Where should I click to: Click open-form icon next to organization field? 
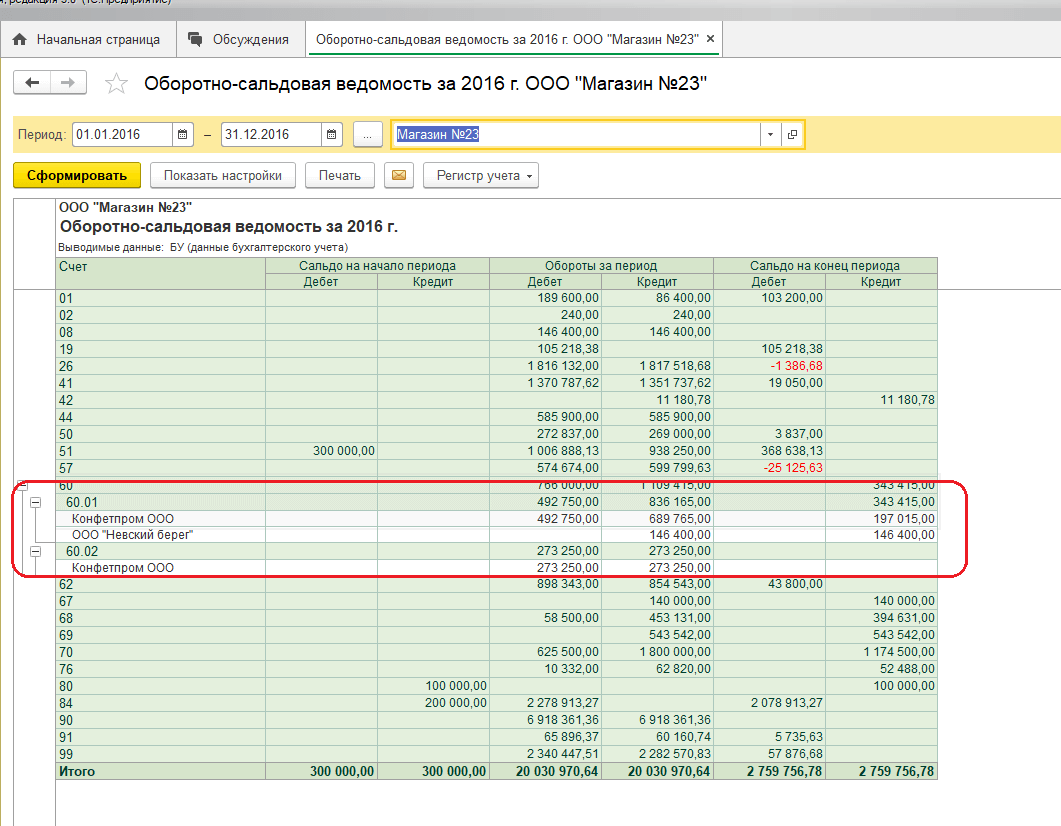tap(792, 135)
